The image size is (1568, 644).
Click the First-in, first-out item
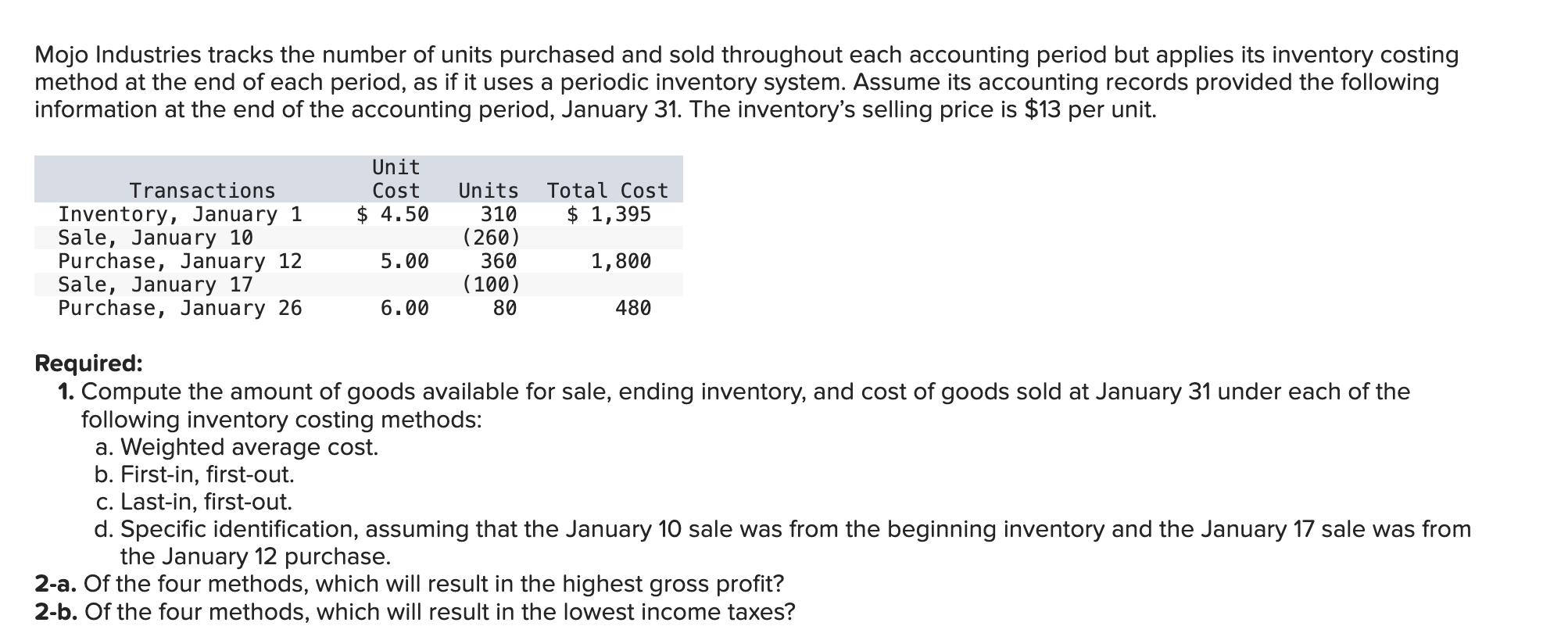click(195, 474)
